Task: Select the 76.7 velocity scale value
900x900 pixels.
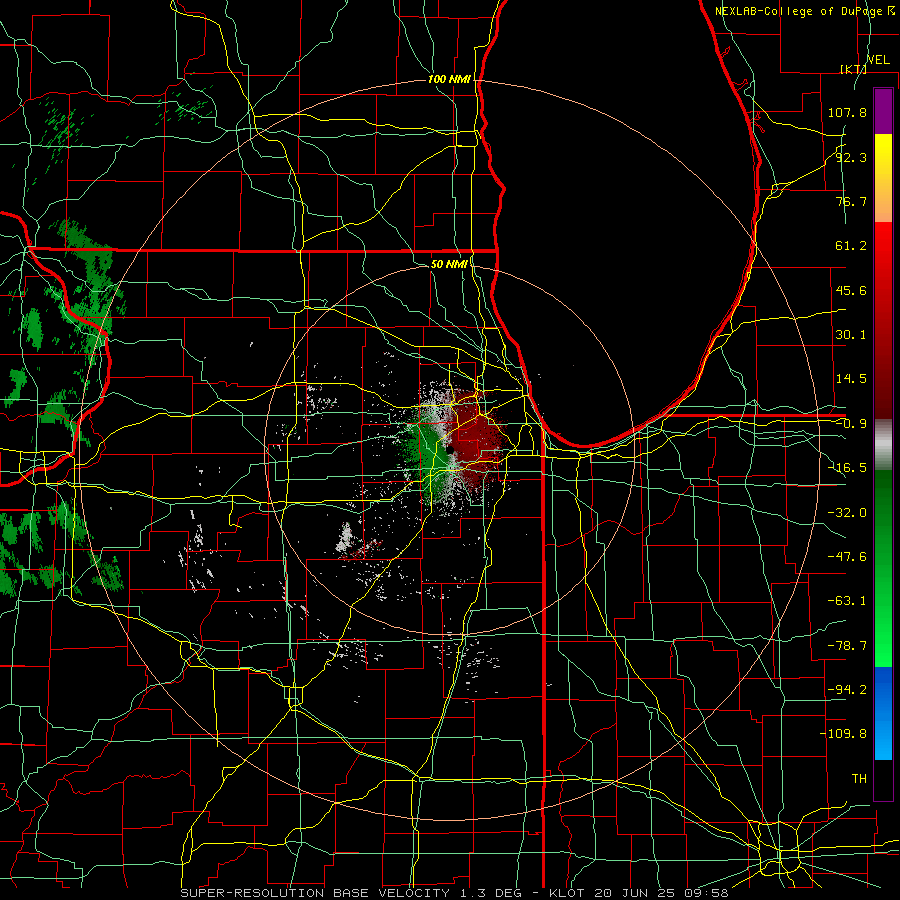Action: coord(851,201)
